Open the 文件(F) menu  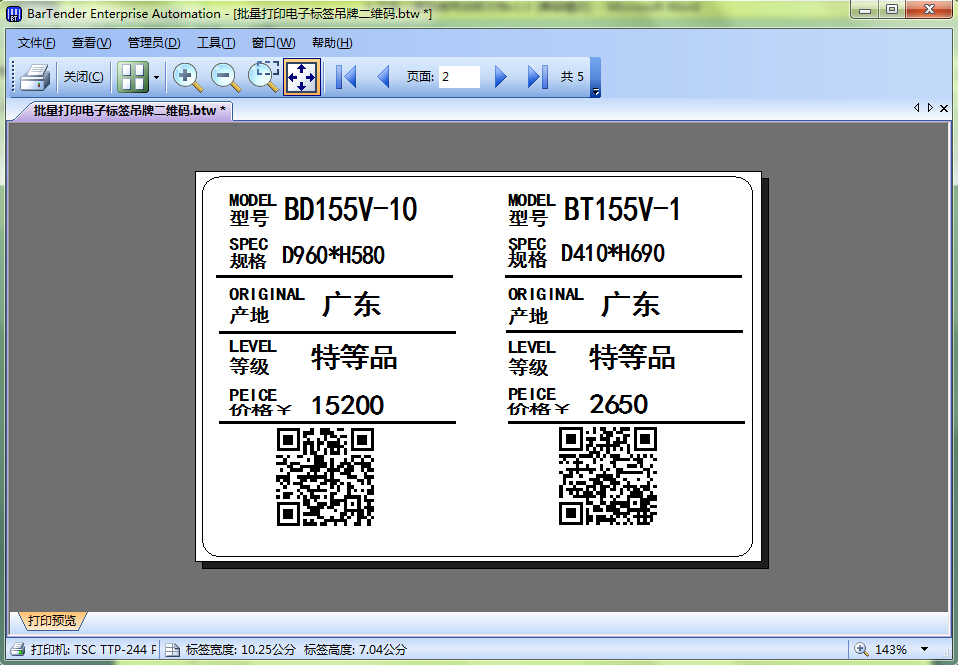pyautogui.click(x=37, y=43)
